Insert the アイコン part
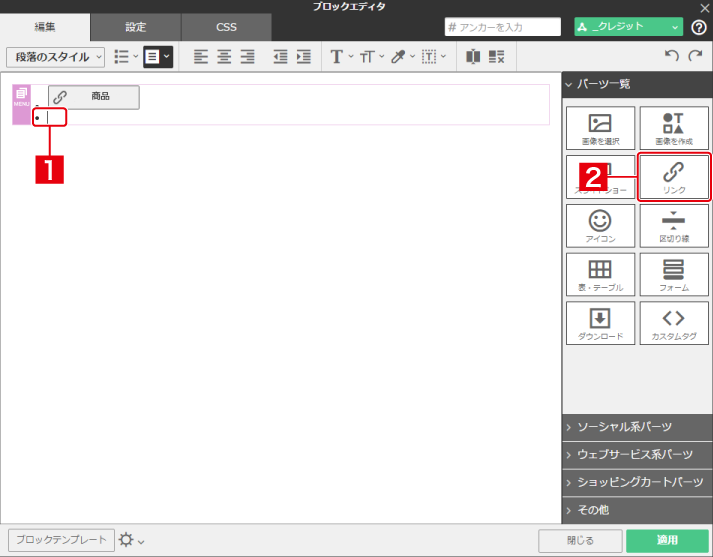Screen dimensions: 713x557 tap(600, 226)
